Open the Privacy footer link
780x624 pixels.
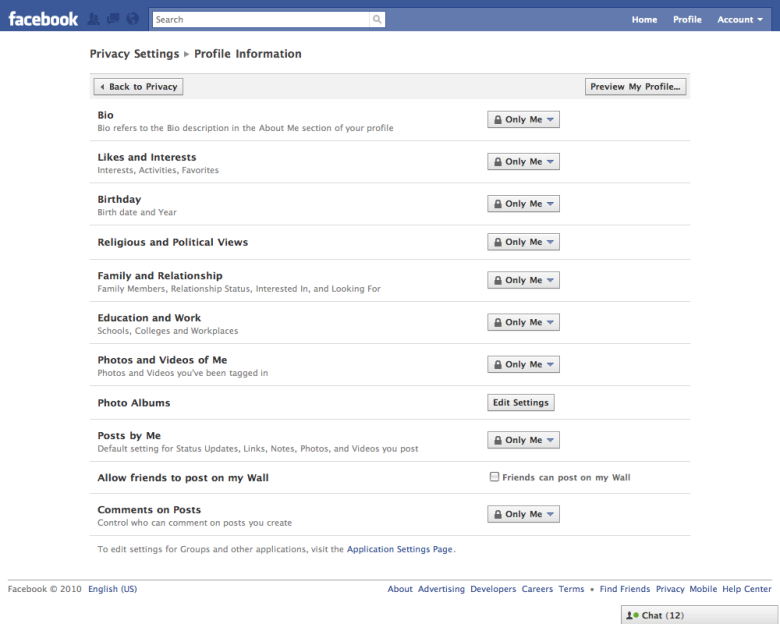tap(670, 589)
